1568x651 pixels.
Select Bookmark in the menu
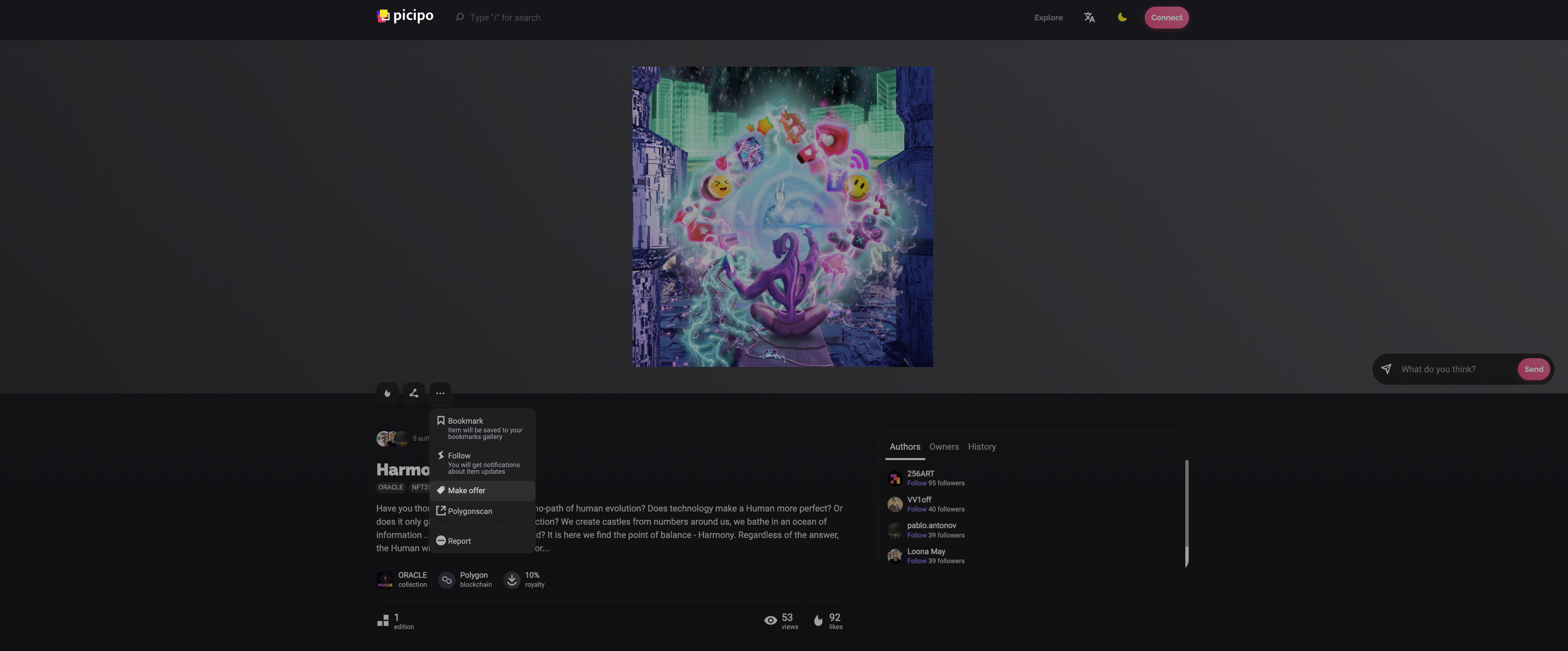click(x=482, y=428)
